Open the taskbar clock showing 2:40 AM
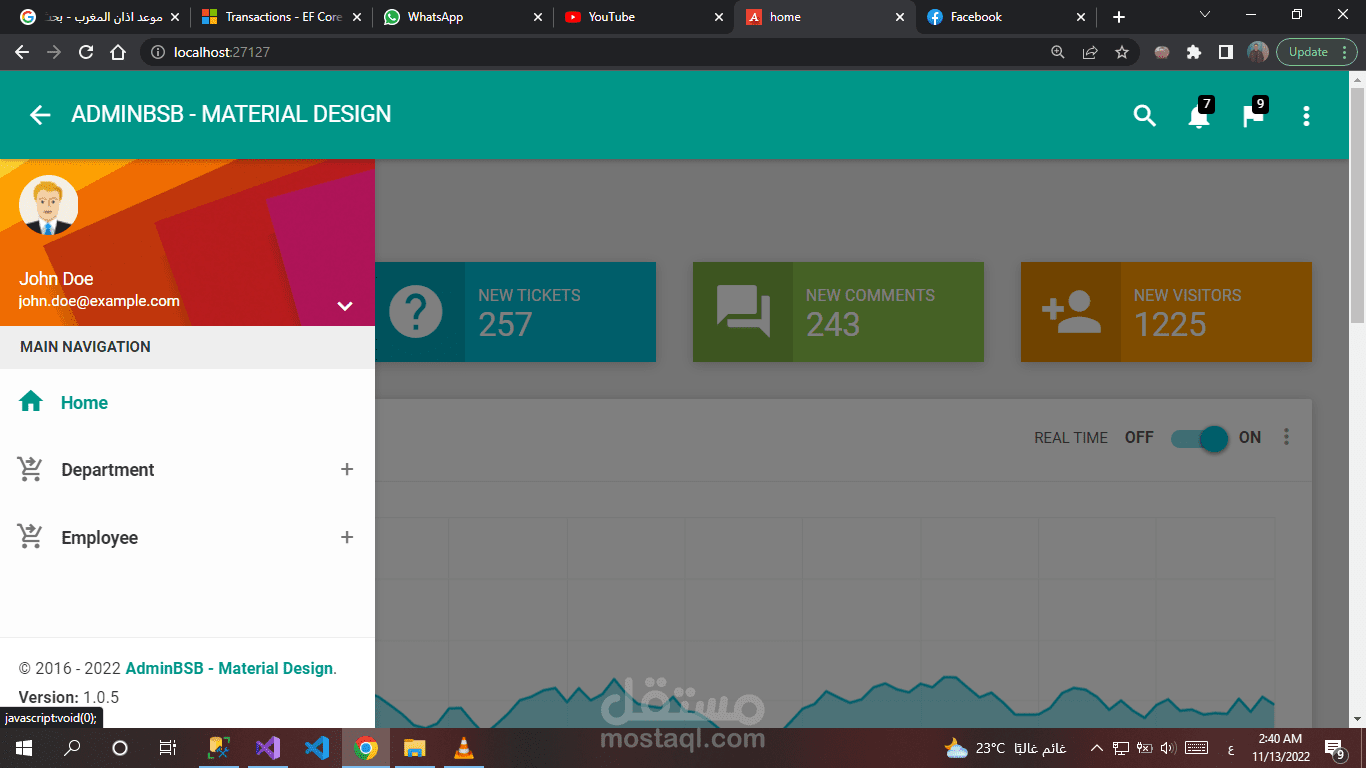Viewport: 1366px width, 768px height. 1279,748
